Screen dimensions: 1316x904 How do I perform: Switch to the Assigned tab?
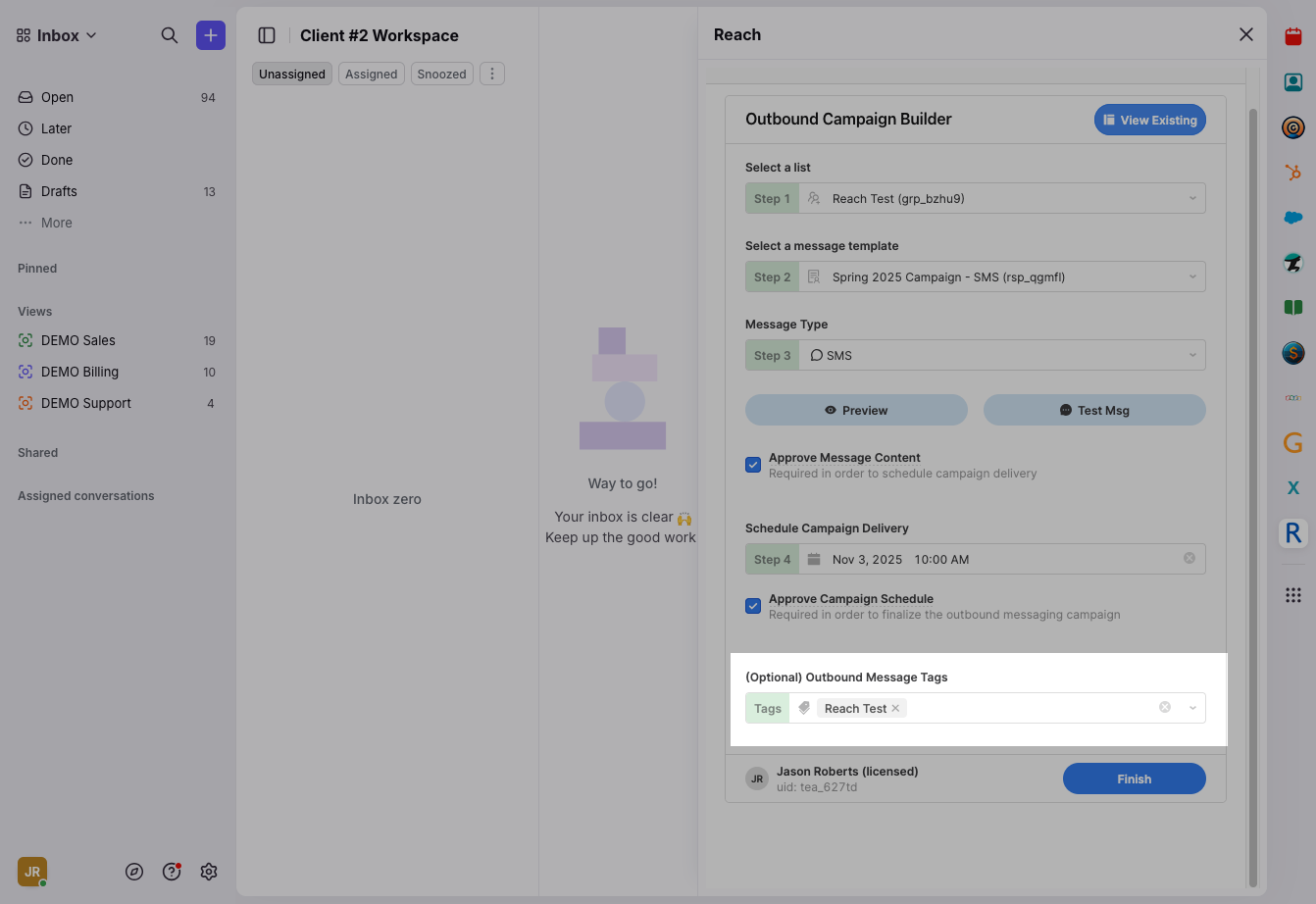pyautogui.click(x=371, y=75)
